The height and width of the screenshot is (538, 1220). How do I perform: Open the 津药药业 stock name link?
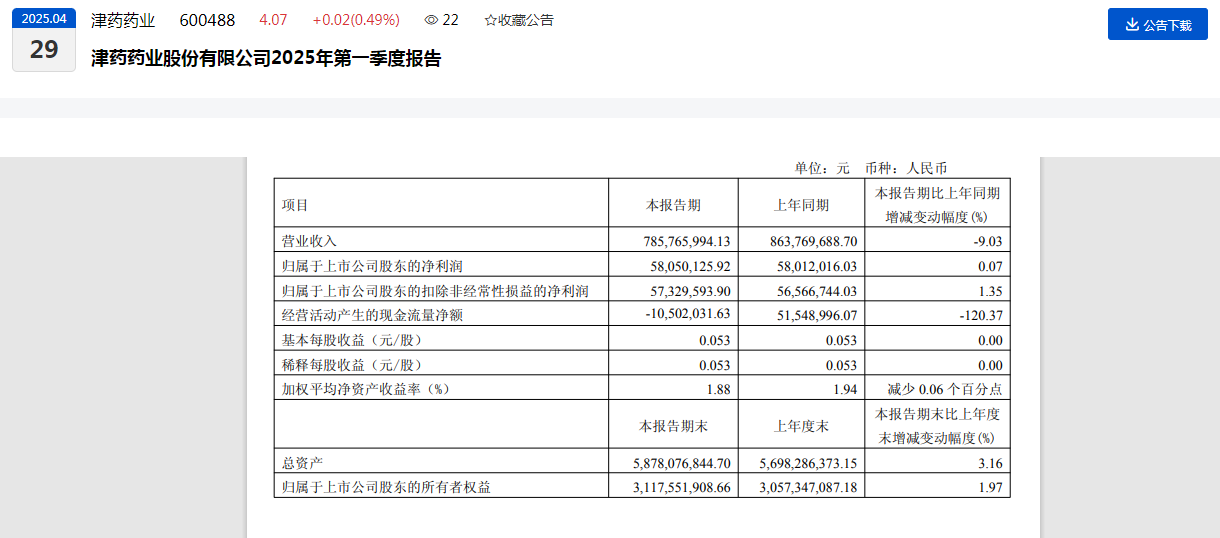pyautogui.click(x=123, y=20)
